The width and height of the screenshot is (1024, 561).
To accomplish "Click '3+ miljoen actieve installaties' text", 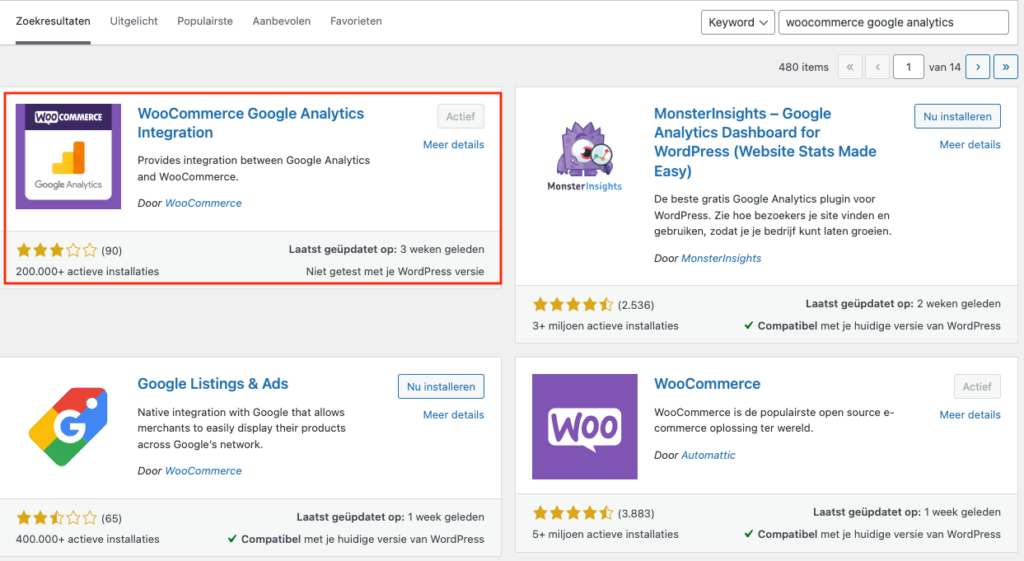I will click(x=605, y=325).
